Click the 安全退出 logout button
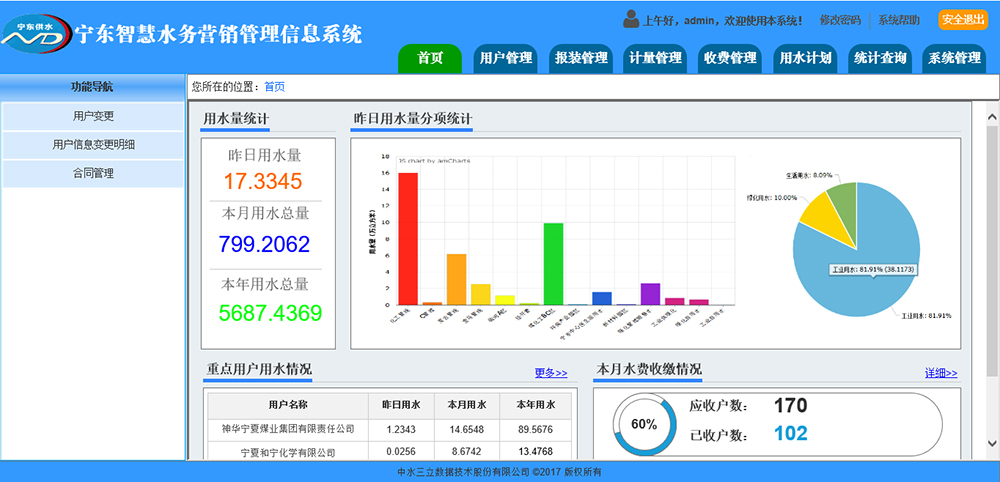Screen dimensions: 1000x482 point(963,20)
